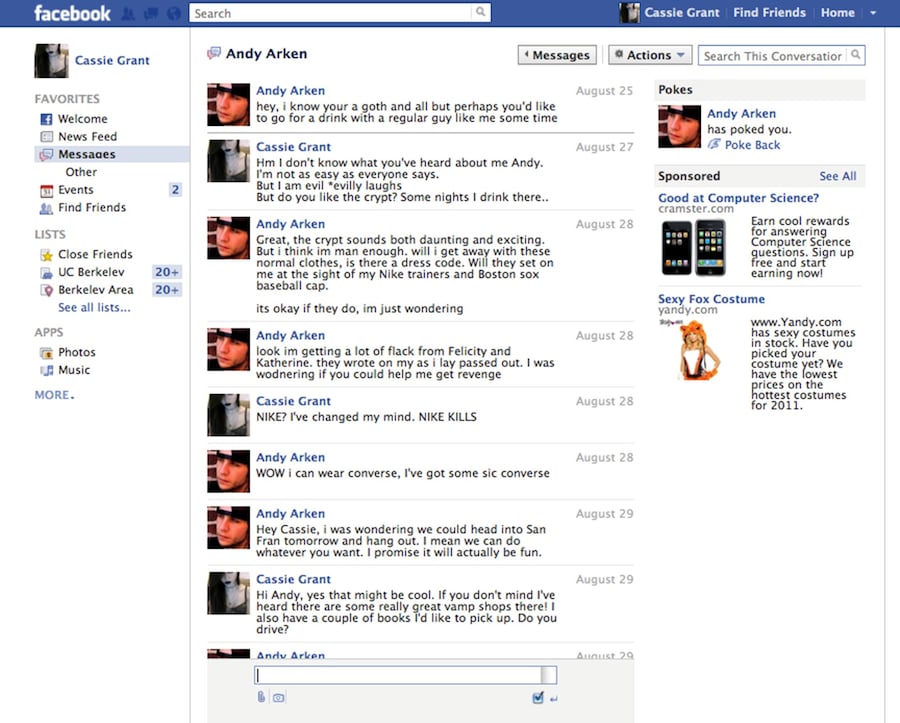Click the Poke Back link
The image size is (900, 723).
(752, 145)
